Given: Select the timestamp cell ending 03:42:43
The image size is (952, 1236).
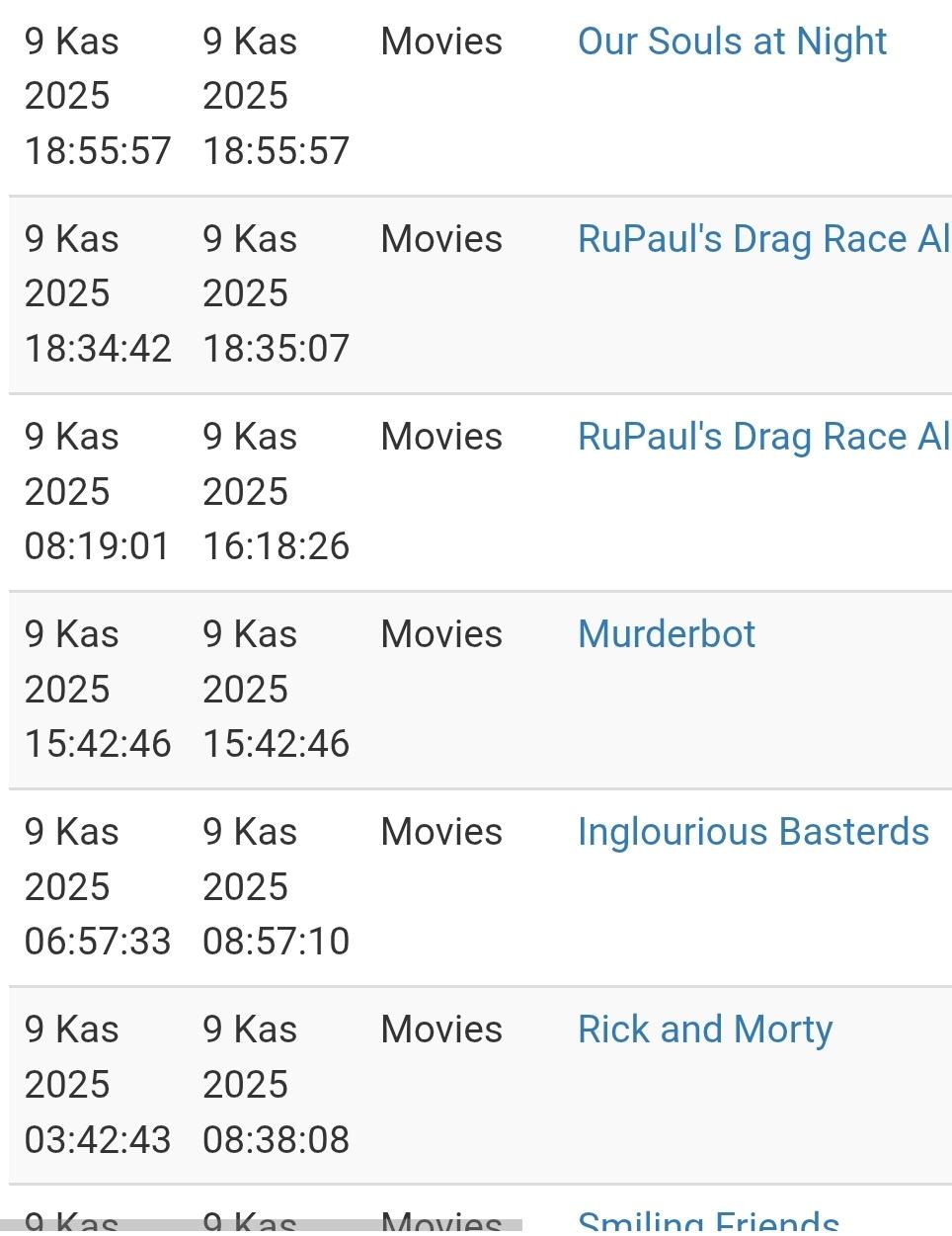Looking at the screenshot, I should point(98,1084).
